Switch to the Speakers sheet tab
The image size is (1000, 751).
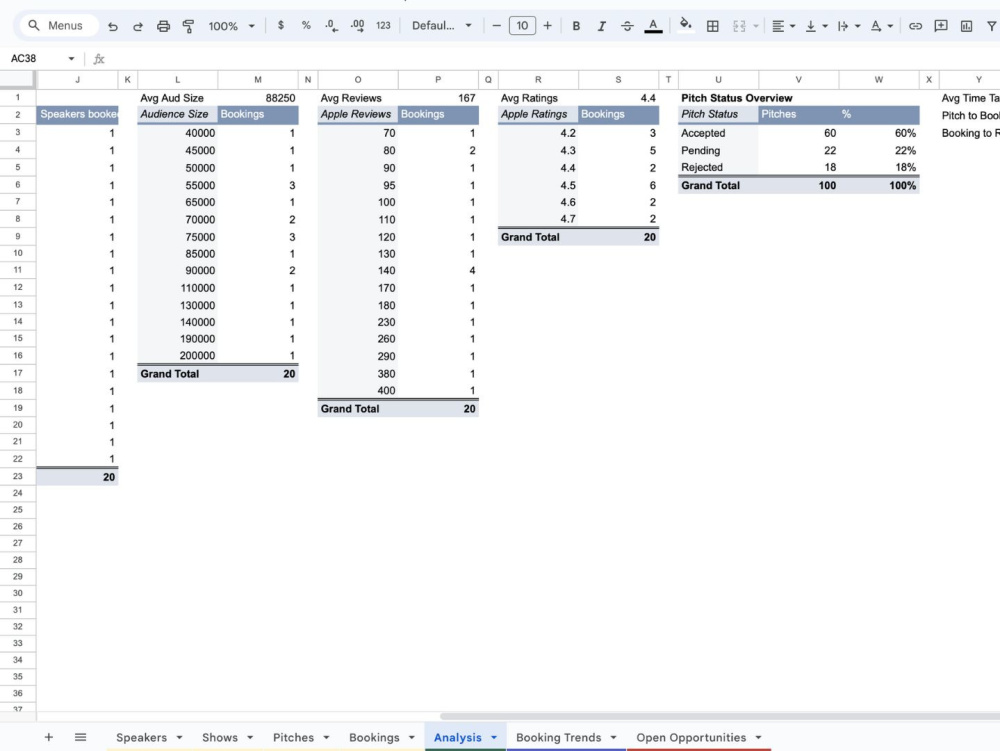[x=142, y=737]
